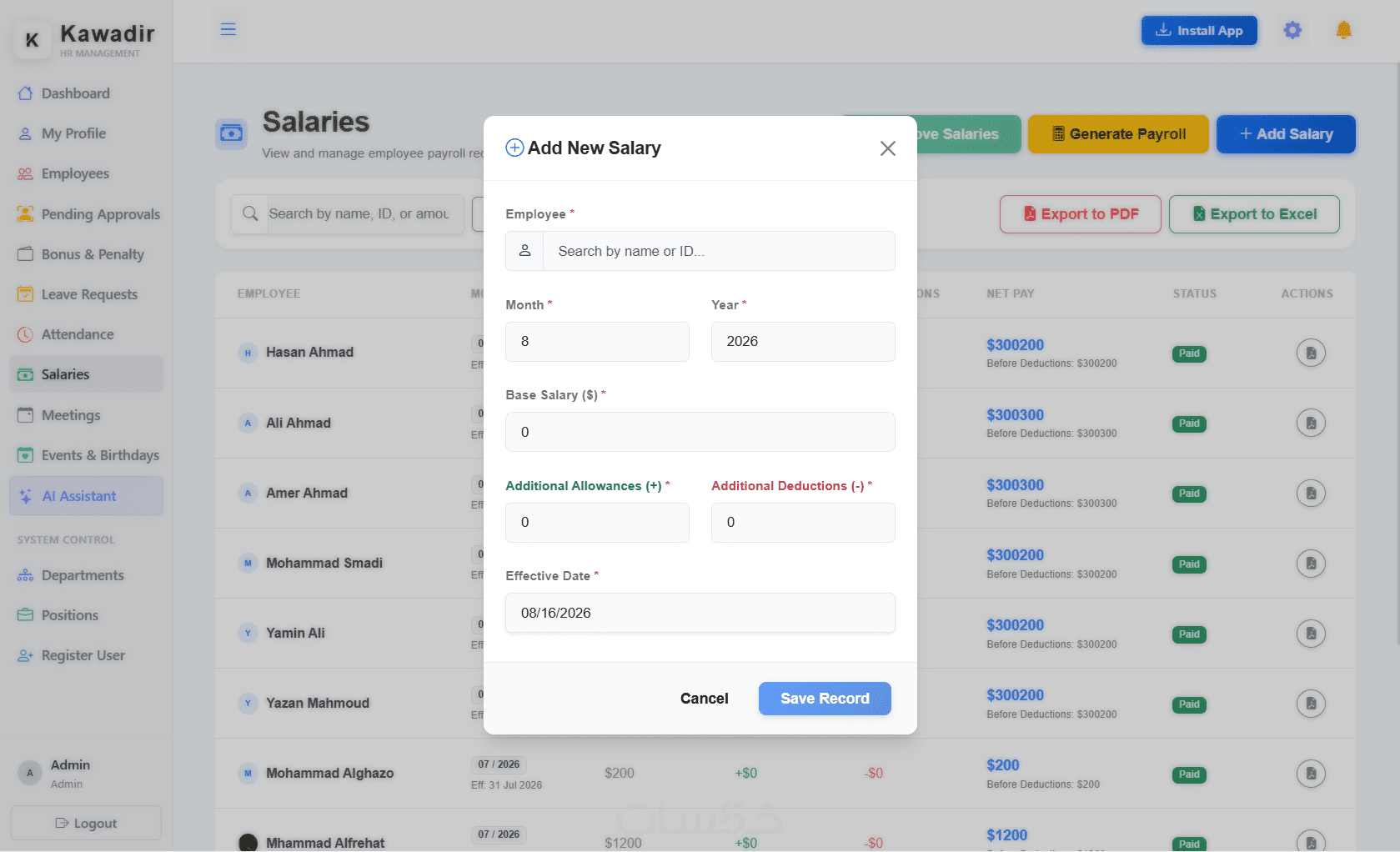
Task: Click the Salaries page header icon
Action: (232, 133)
